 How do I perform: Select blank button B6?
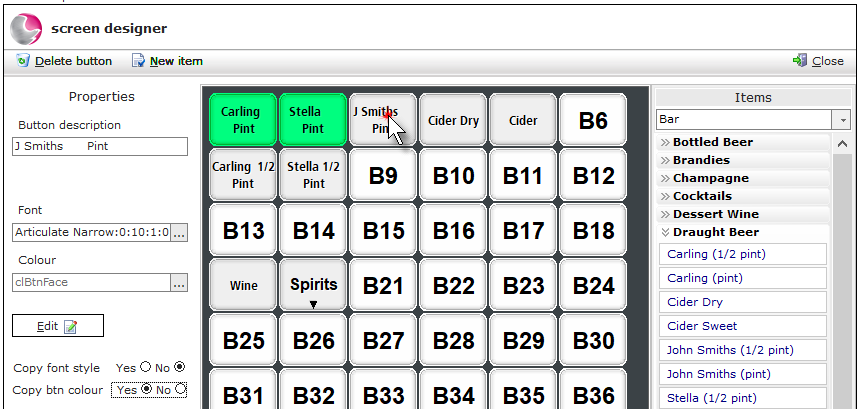(593, 120)
